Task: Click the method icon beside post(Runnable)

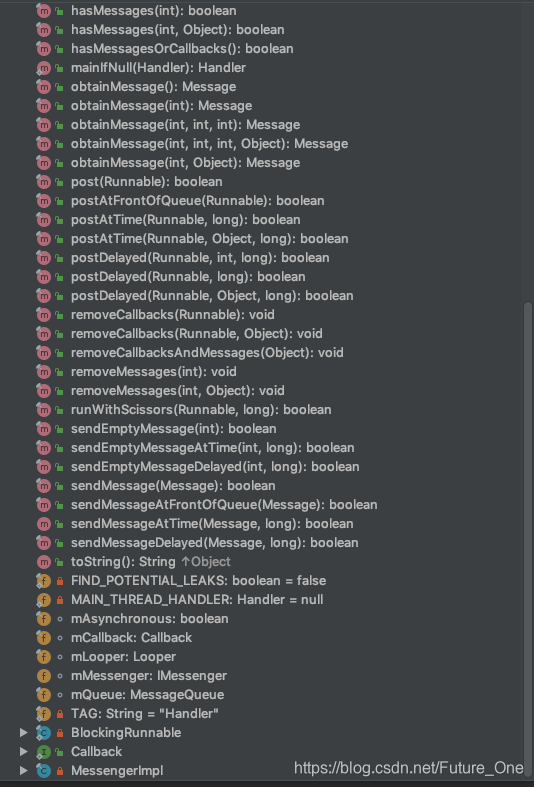Action: coord(44,182)
